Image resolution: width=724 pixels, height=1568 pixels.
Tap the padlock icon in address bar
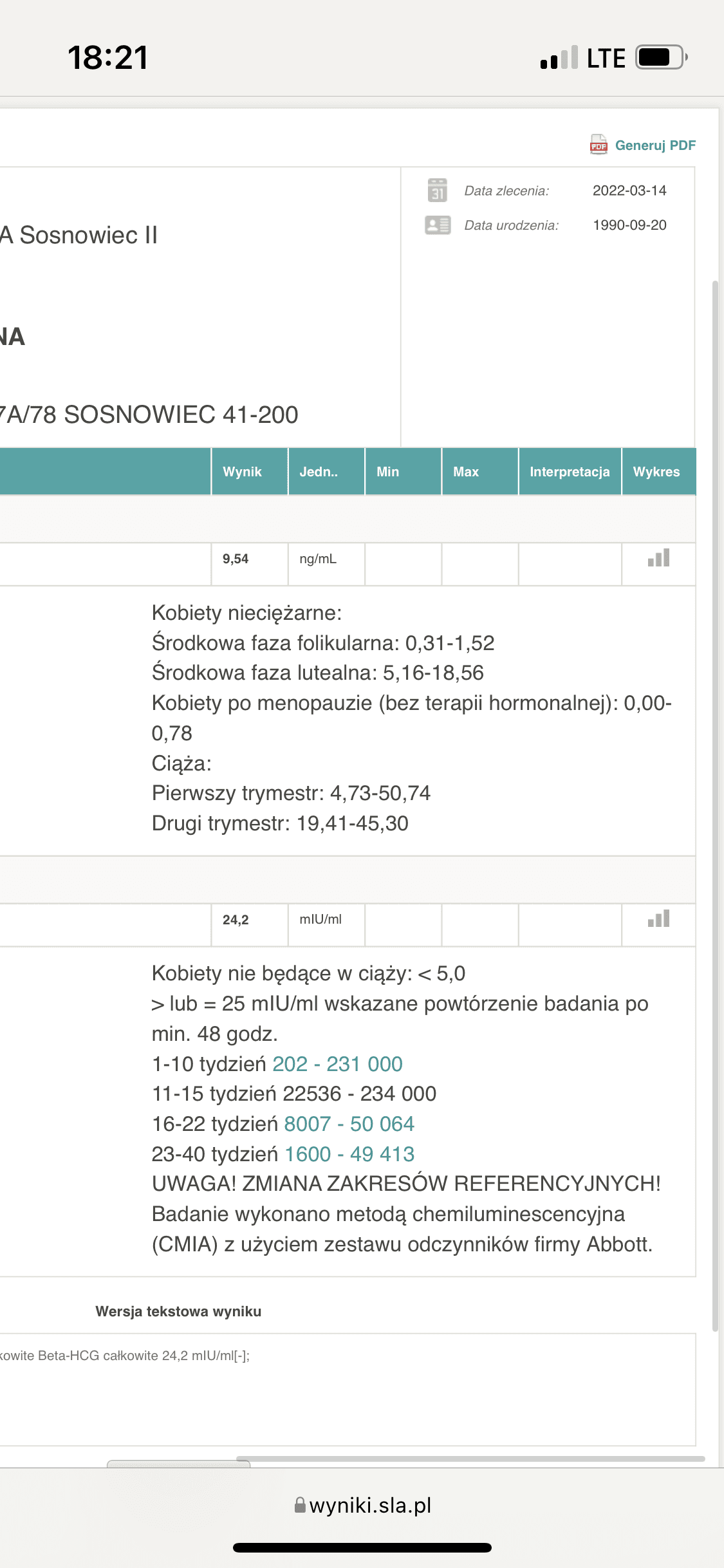click(x=300, y=1505)
